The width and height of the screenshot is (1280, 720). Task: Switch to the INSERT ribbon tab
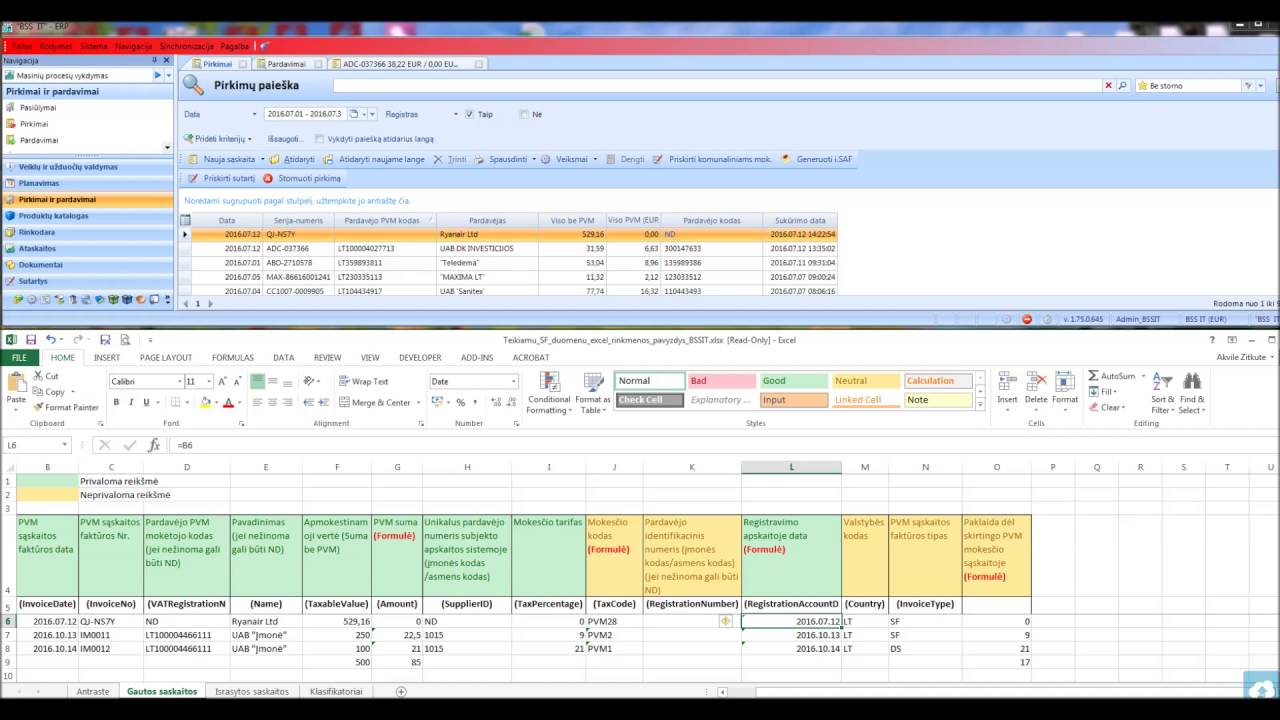[107, 357]
